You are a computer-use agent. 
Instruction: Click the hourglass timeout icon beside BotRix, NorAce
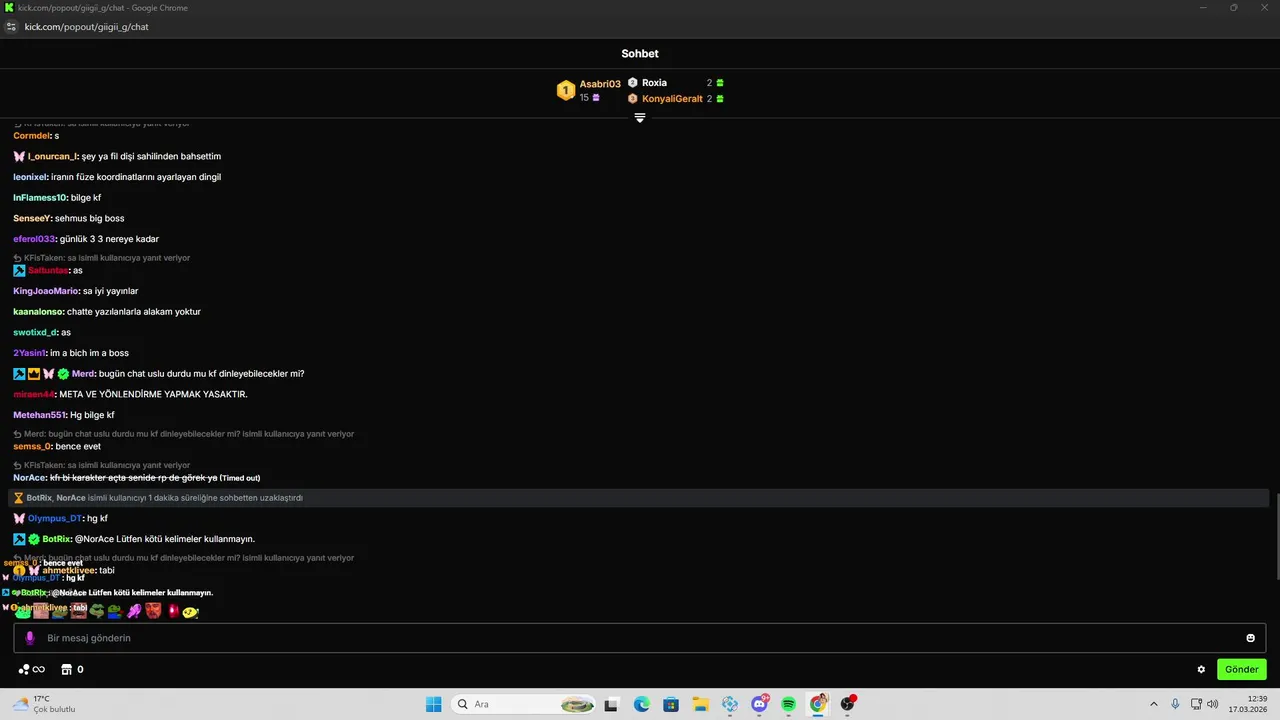click(18, 498)
